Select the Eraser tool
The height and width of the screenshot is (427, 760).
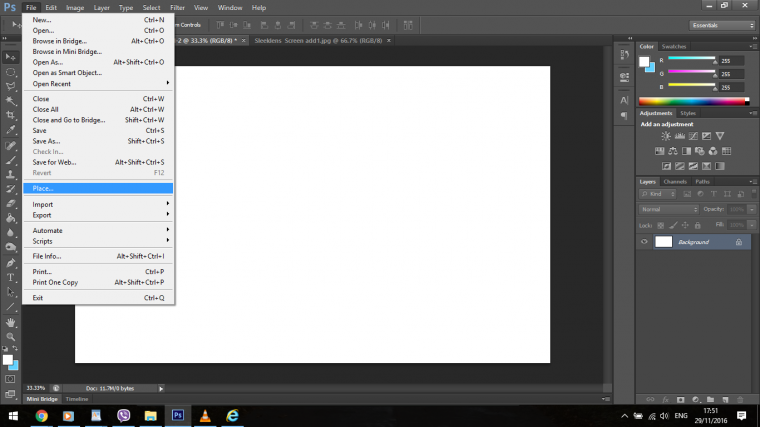coord(11,204)
